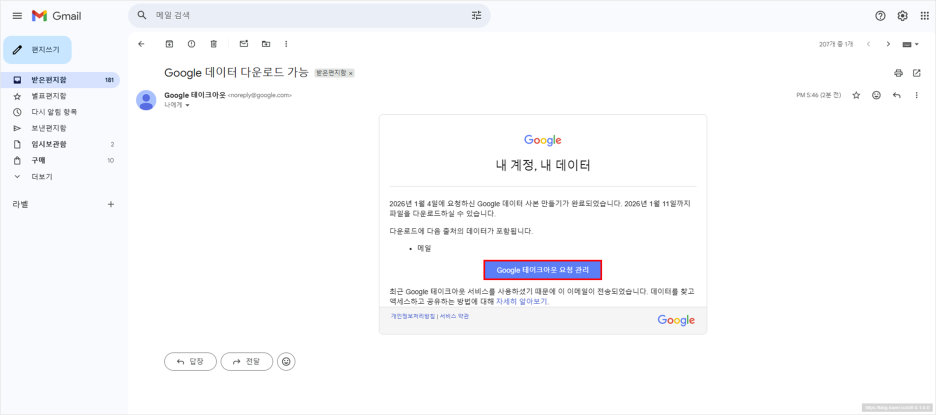Viewport: 936px width, 415px height.
Task: Create a new label with the plus icon
Action: pyautogui.click(x=110, y=204)
